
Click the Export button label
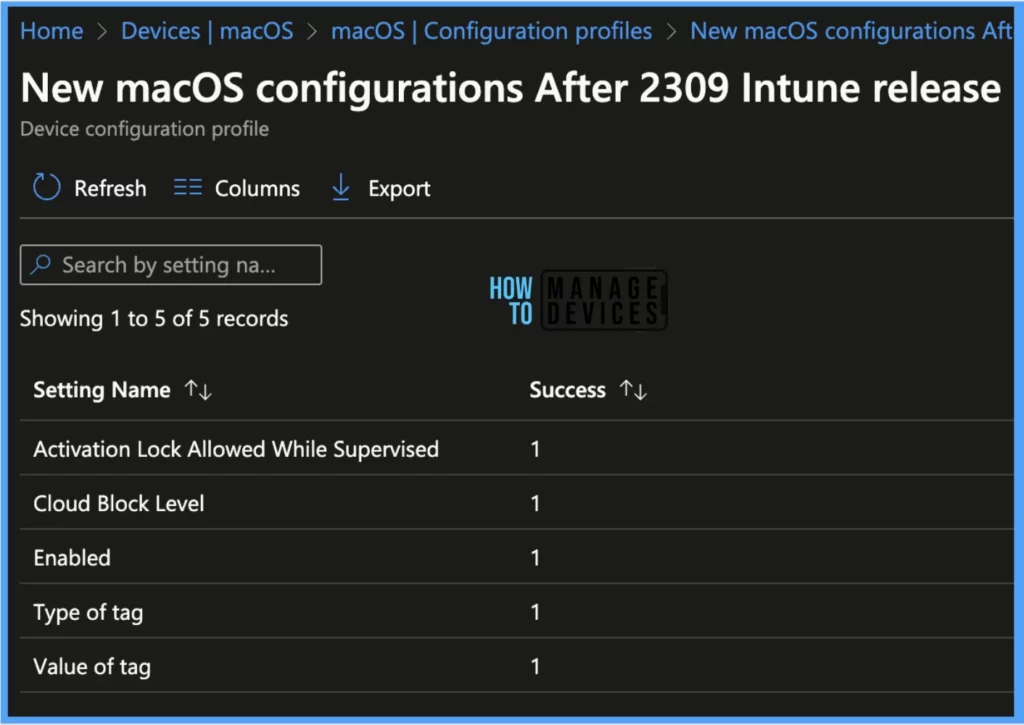pyautogui.click(x=399, y=188)
